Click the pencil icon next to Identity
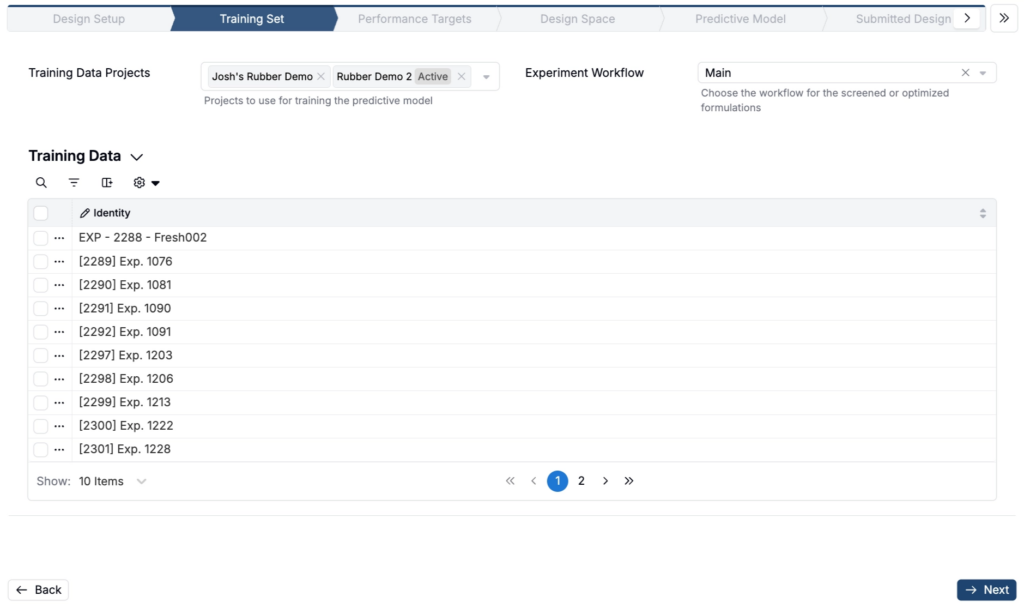The width and height of the screenshot is (1024, 608). (84, 213)
